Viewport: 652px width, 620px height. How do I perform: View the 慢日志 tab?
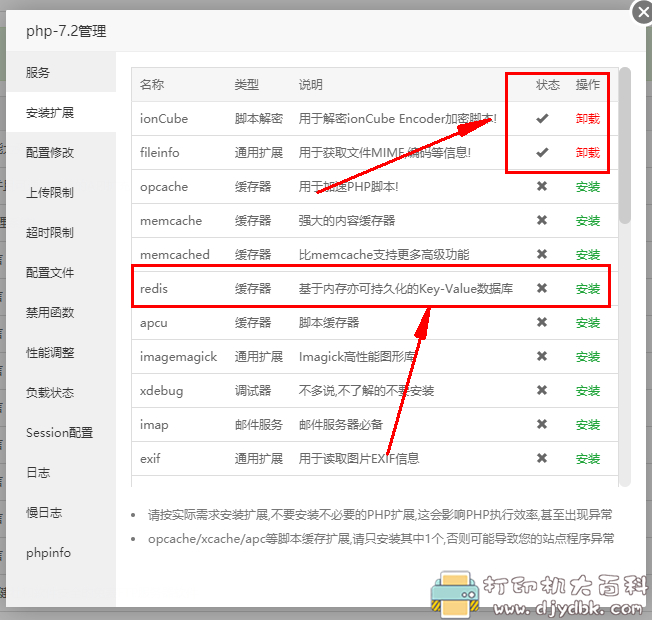pos(61,512)
